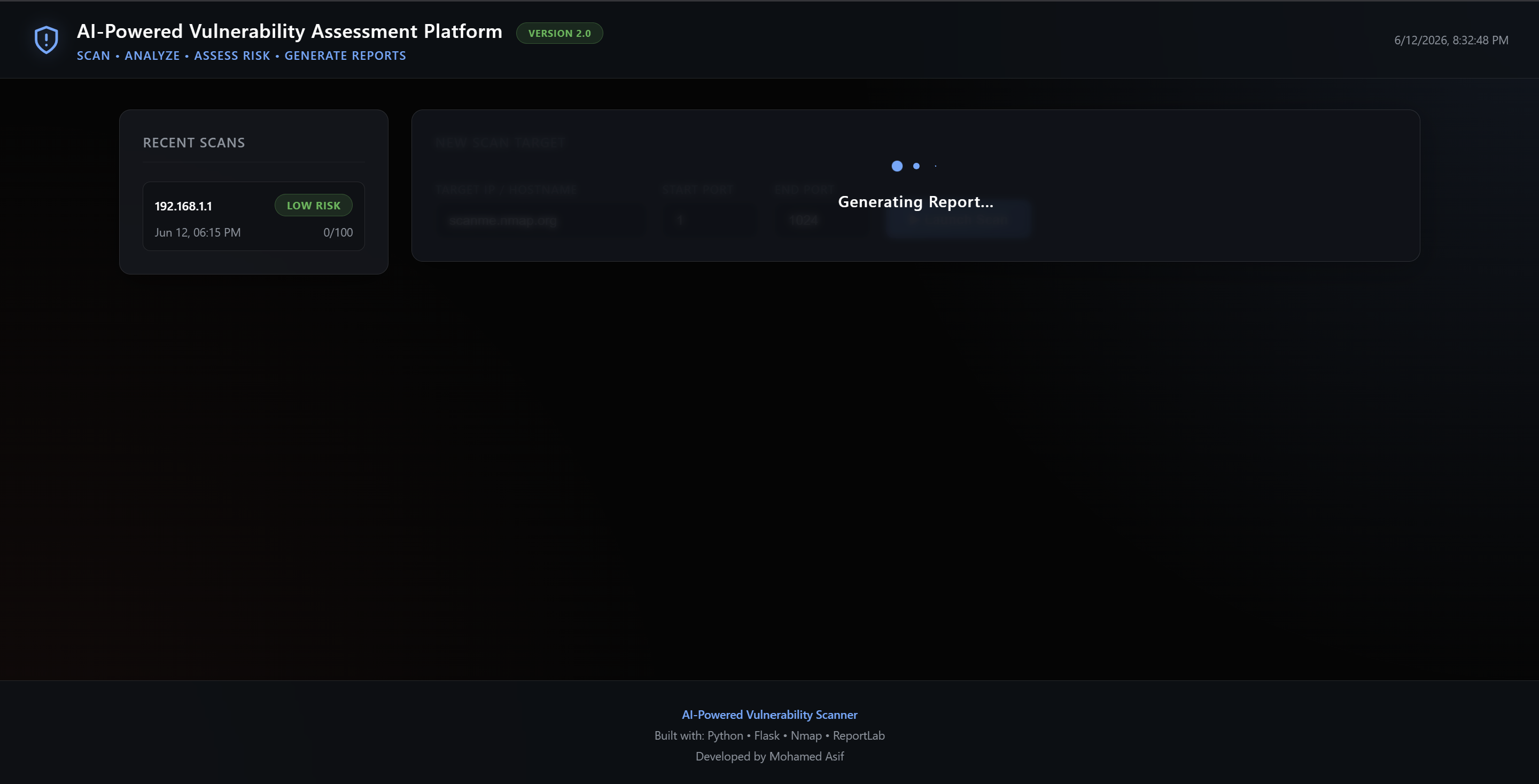
Task: Click the RECENT SCANS heading
Action: (x=194, y=143)
